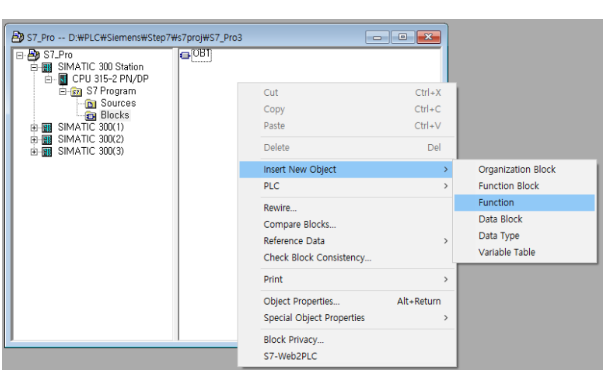613x376 pixels.
Task: Select the OB1 block icon
Action: point(185,56)
